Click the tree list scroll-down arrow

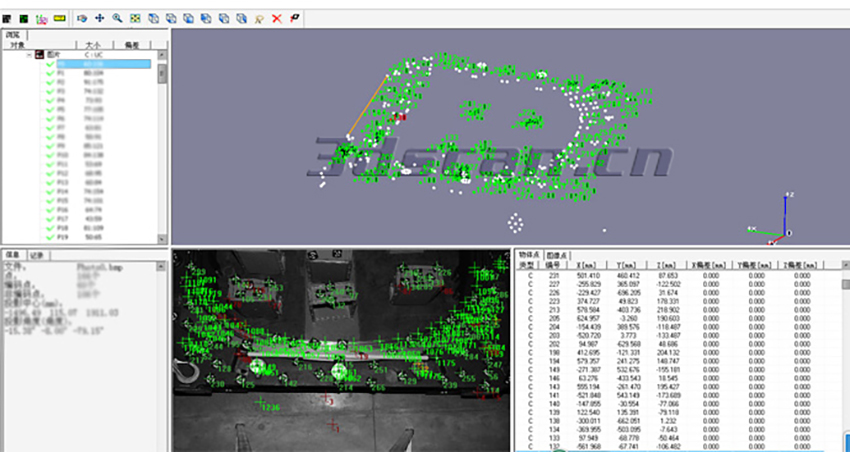pos(162,238)
